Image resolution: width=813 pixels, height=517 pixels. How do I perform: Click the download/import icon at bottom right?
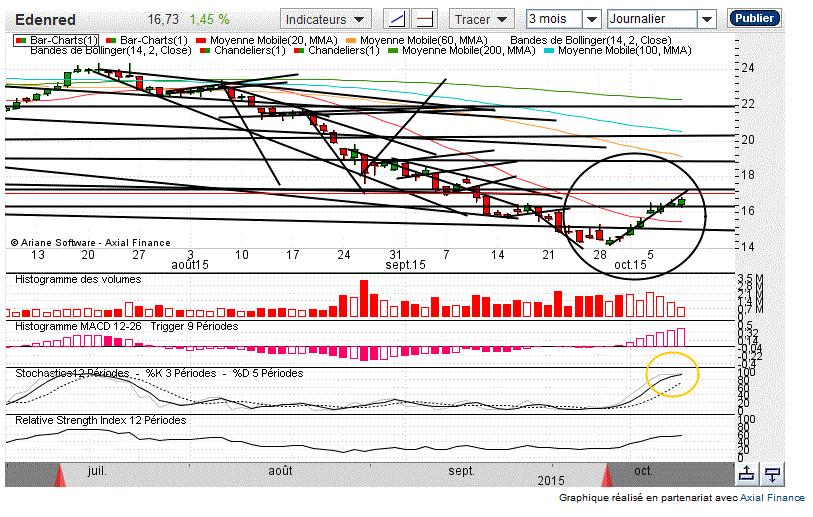(773, 474)
